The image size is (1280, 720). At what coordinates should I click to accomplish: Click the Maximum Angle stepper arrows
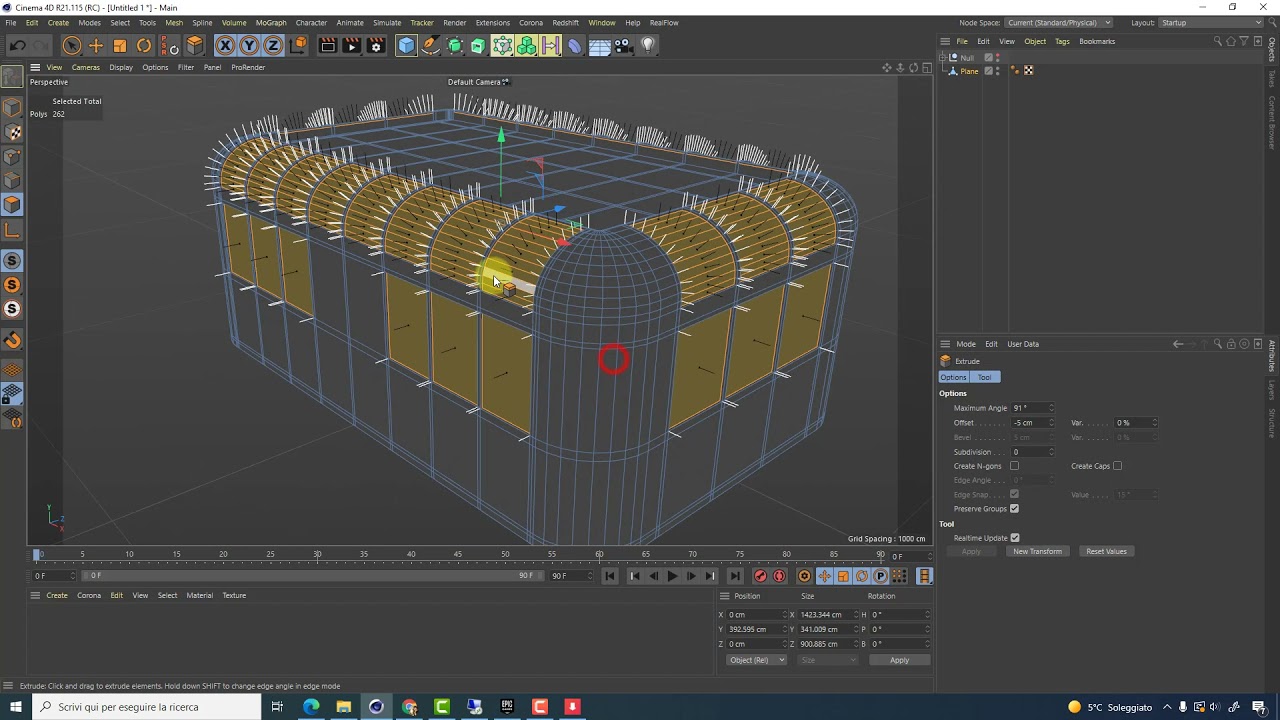(1051, 408)
